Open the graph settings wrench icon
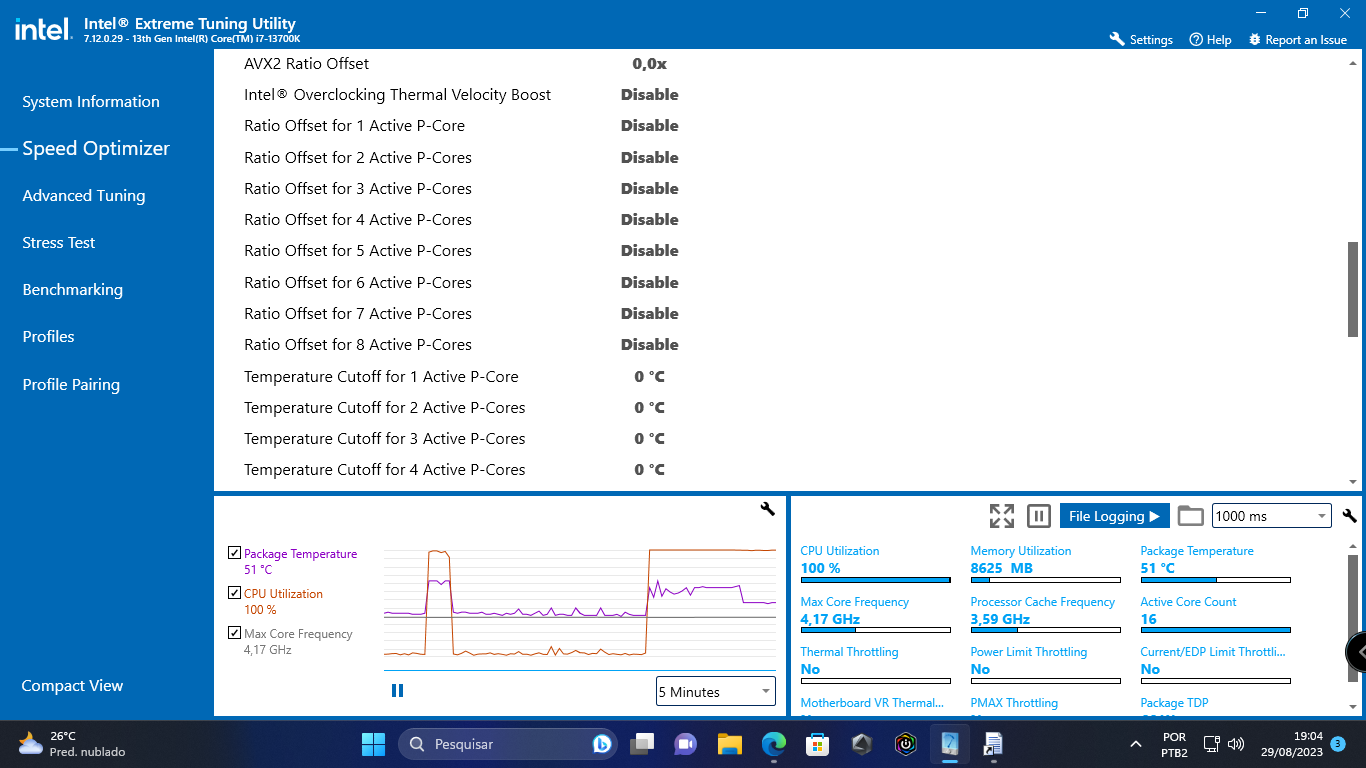The height and width of the screenshot is (768, 1366). tap(767, 509)
